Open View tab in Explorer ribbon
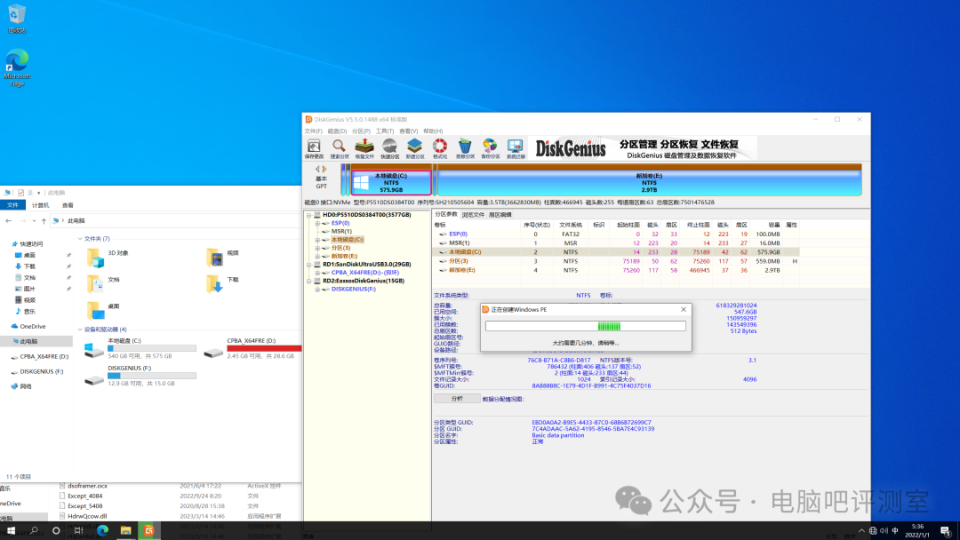 67,205
